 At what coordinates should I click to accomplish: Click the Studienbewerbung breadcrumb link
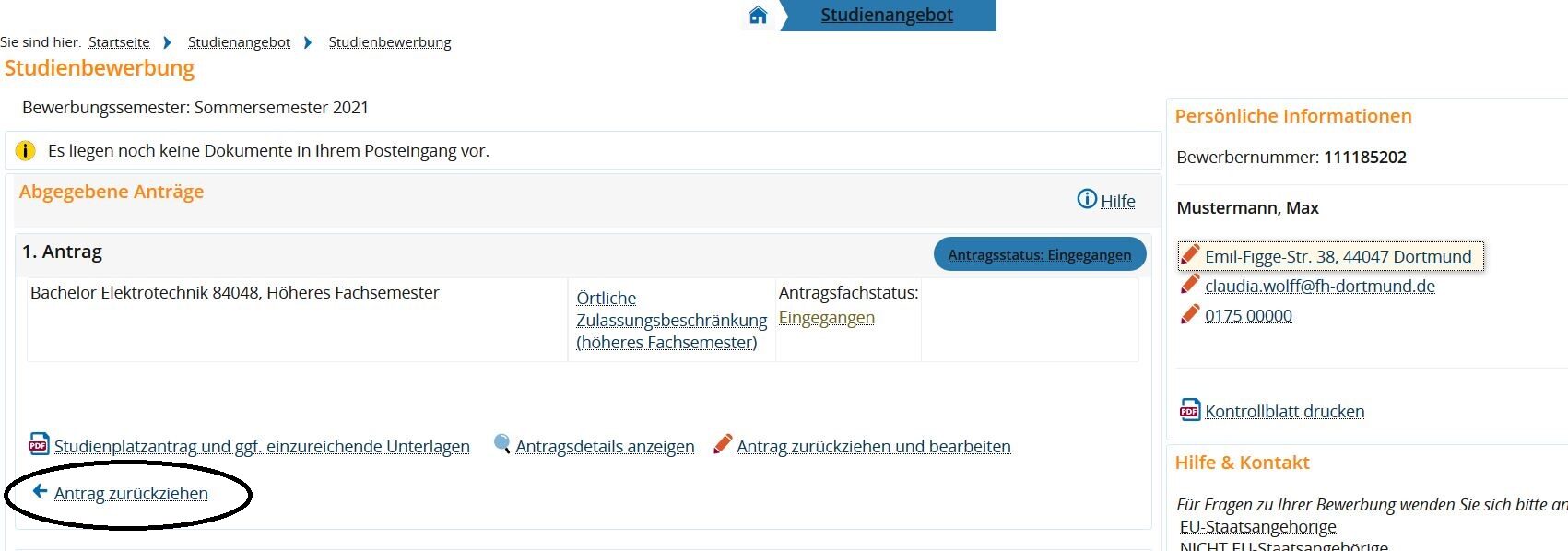click(x=390, y=42)
